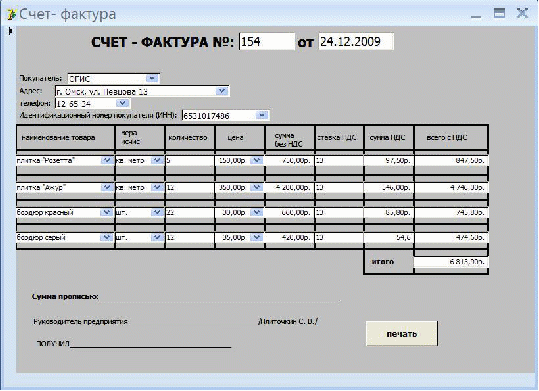The image size is (539, 391).
Task: Click quantity field in бордюр красный row
Action: pyautogui.click(x=190, y=213)
